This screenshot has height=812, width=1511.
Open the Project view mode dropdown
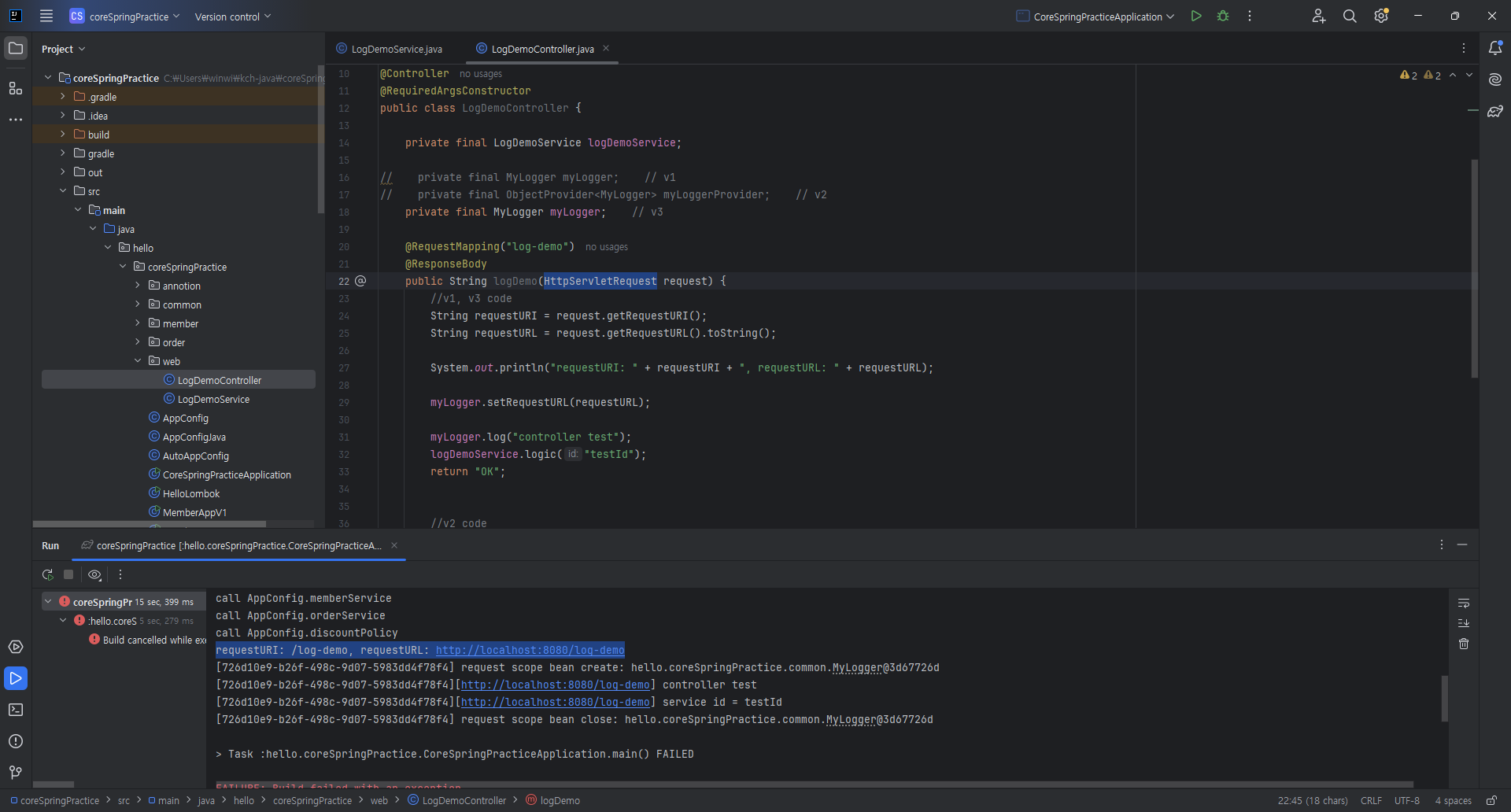(x=63, y=49)
